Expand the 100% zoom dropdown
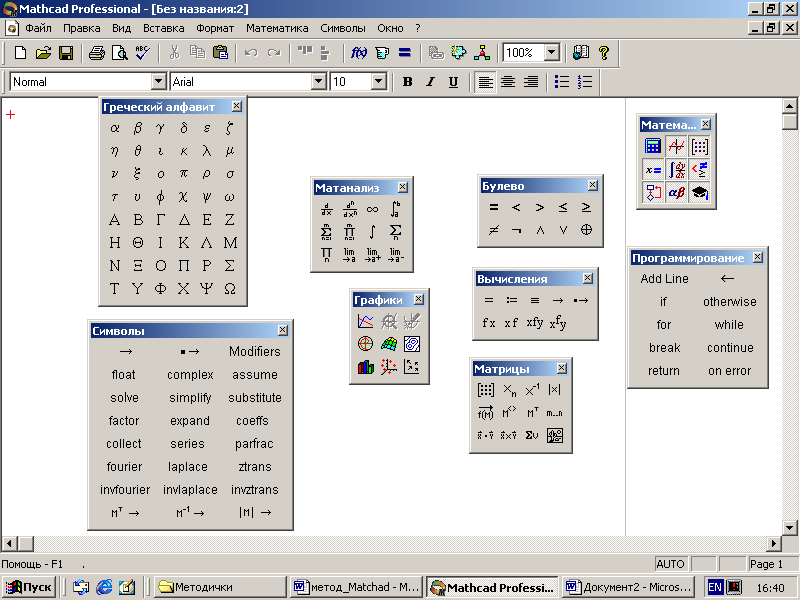The image size is (800, 600). [x=551, y=53]
